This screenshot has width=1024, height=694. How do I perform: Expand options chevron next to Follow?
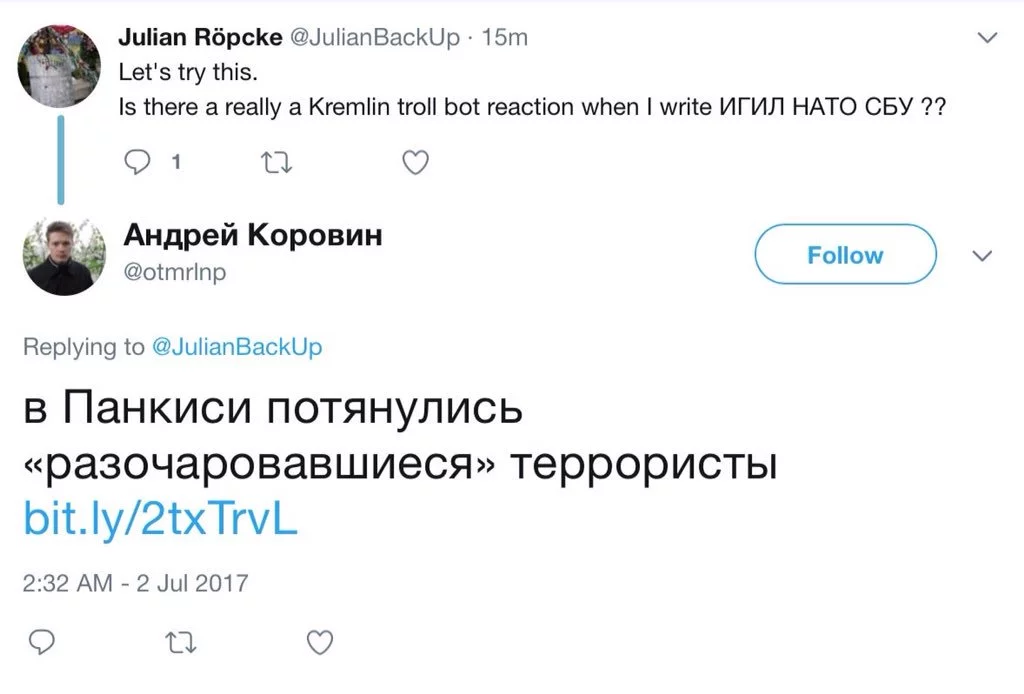click(982, 256)
